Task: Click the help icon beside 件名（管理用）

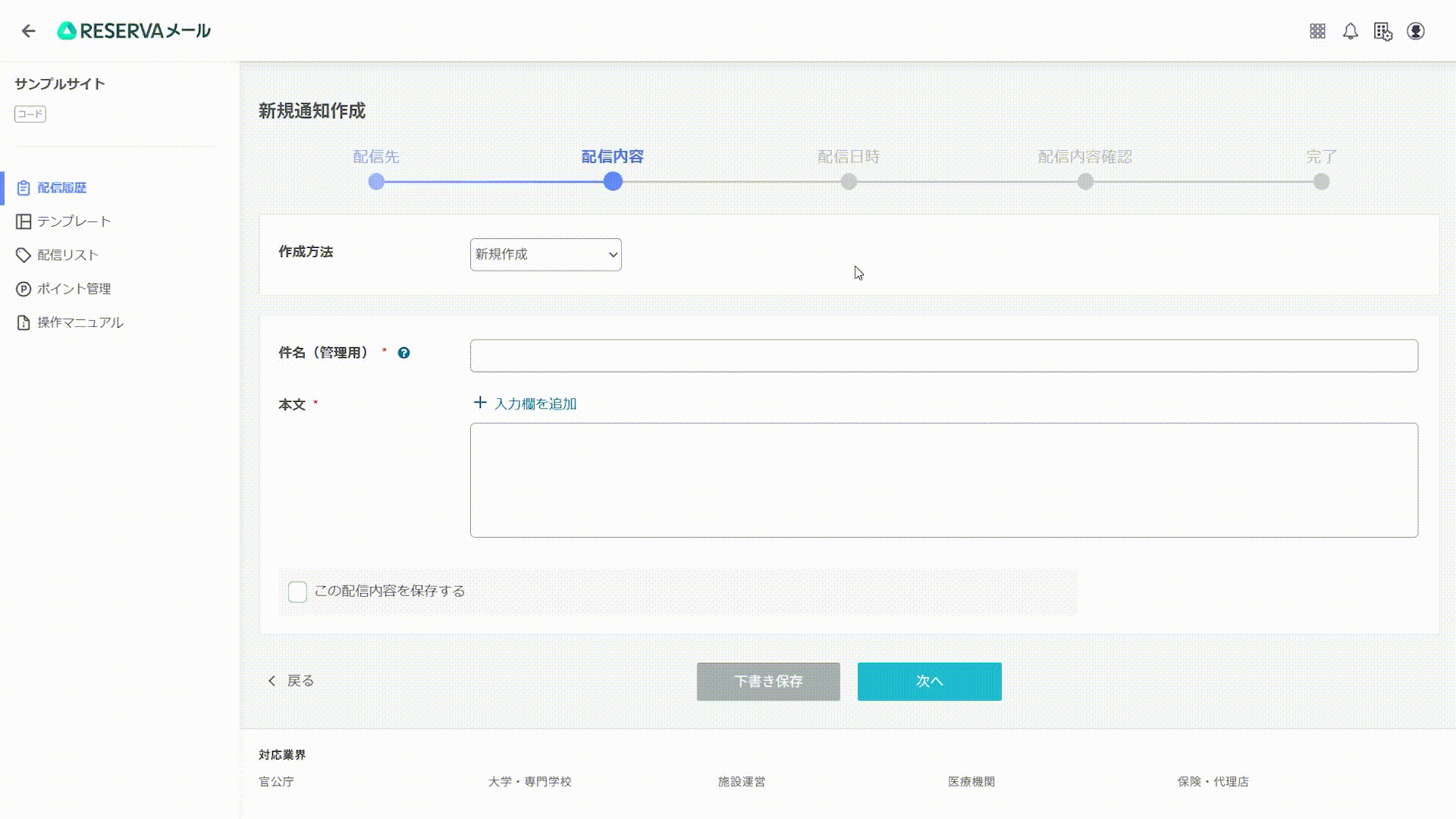Action: pos(403,353)
